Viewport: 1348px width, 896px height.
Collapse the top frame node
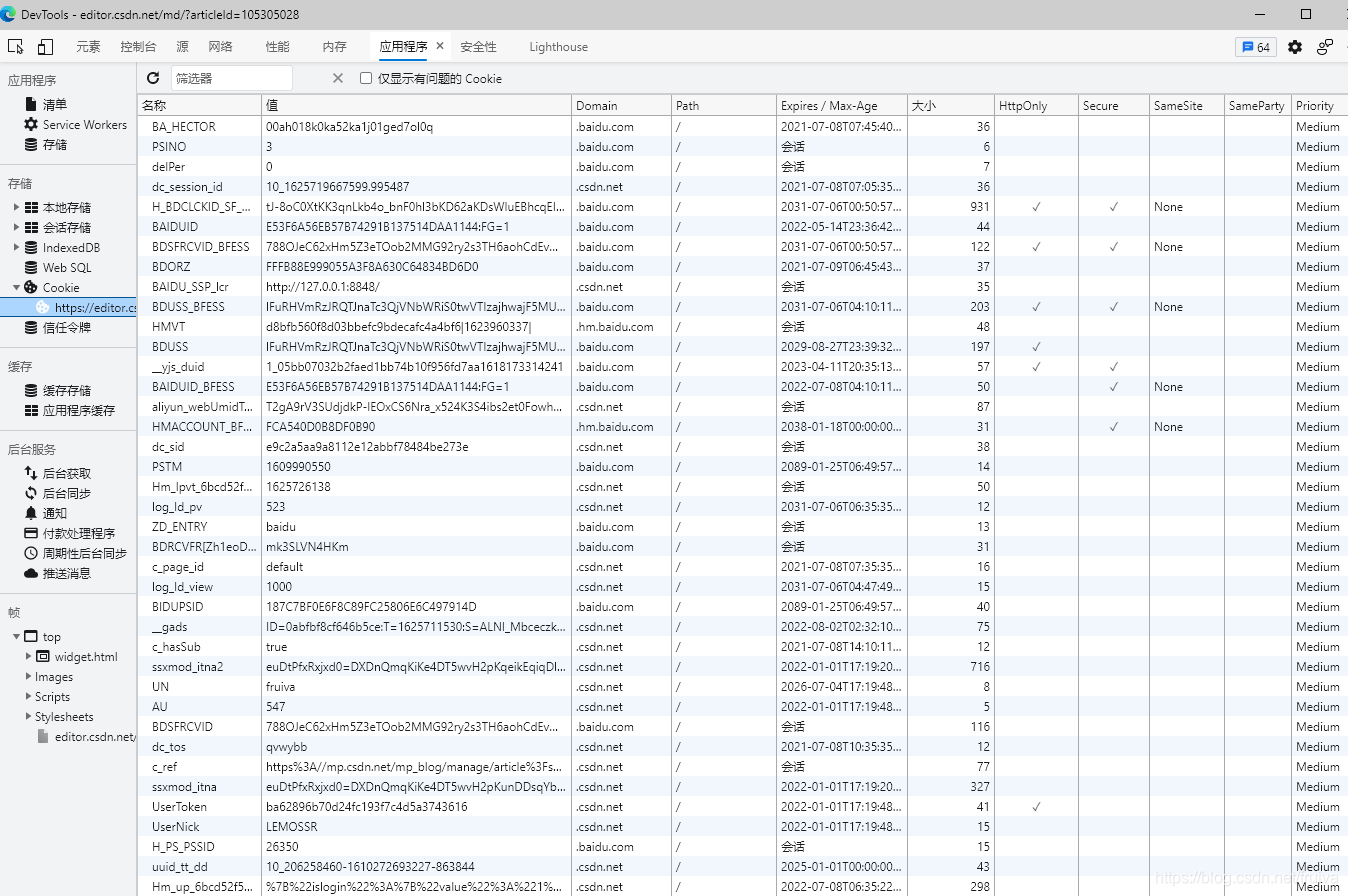coord(17,637)
